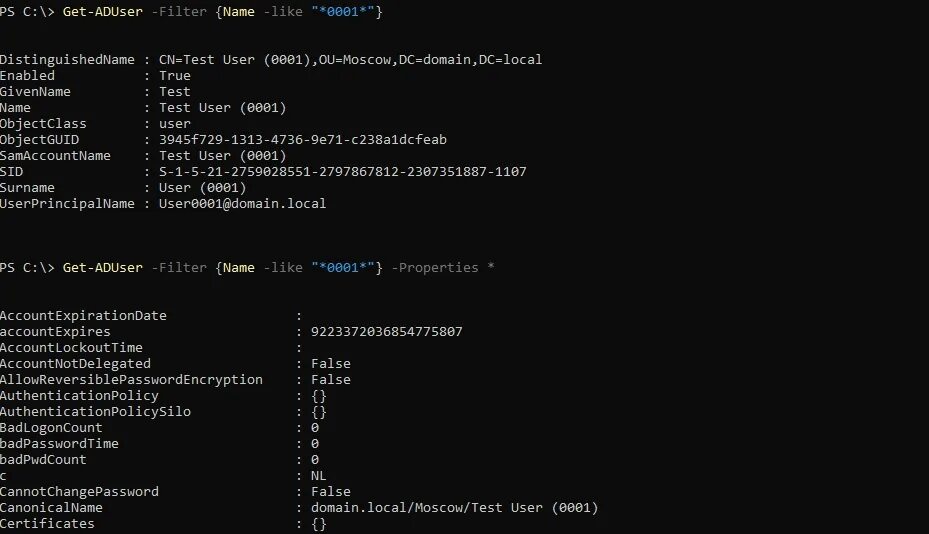Click the UserPrincipalName value User0001@domain.local
The image size is (929, 534).
pos(242,203)
